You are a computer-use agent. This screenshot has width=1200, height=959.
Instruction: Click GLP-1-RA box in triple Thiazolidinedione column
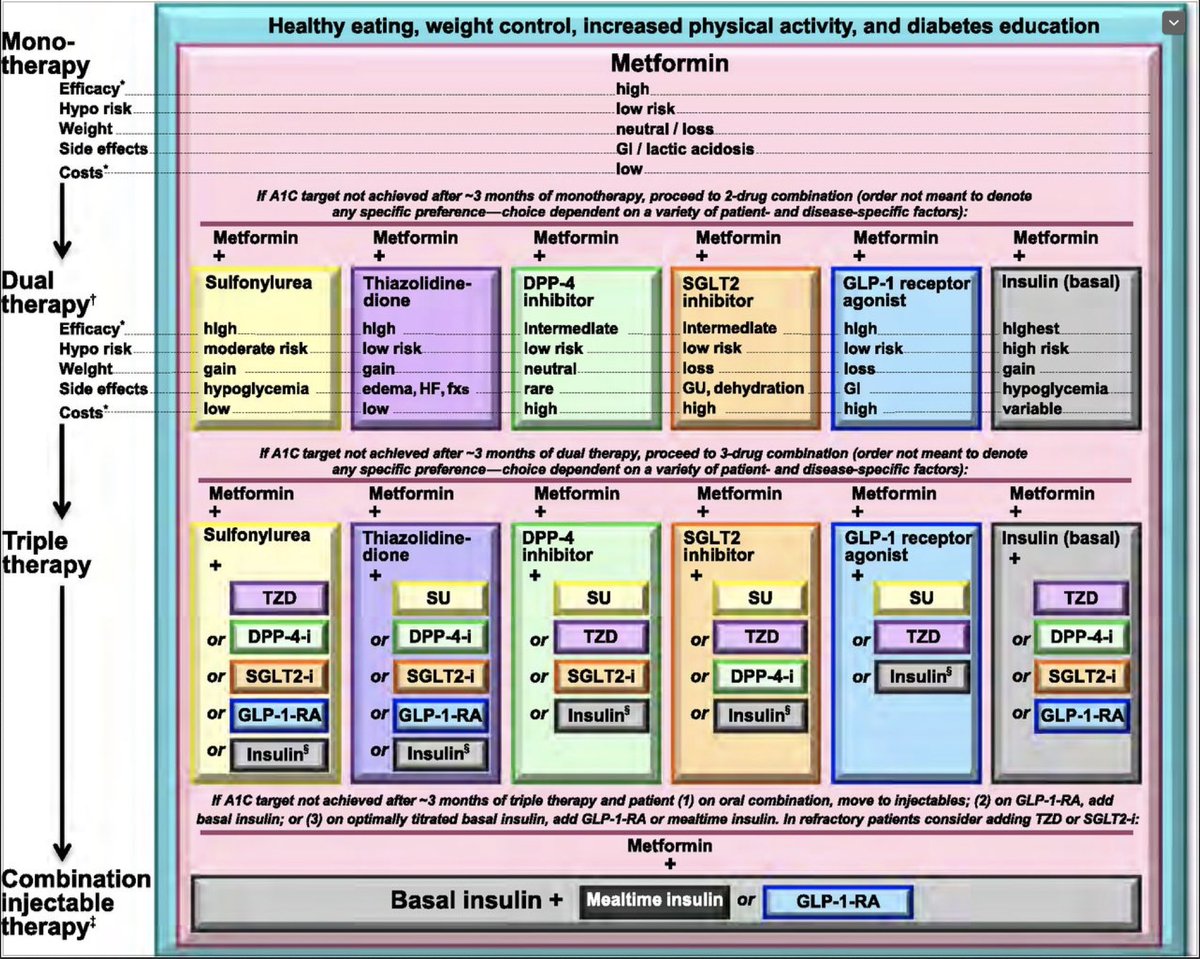(439, 714)
